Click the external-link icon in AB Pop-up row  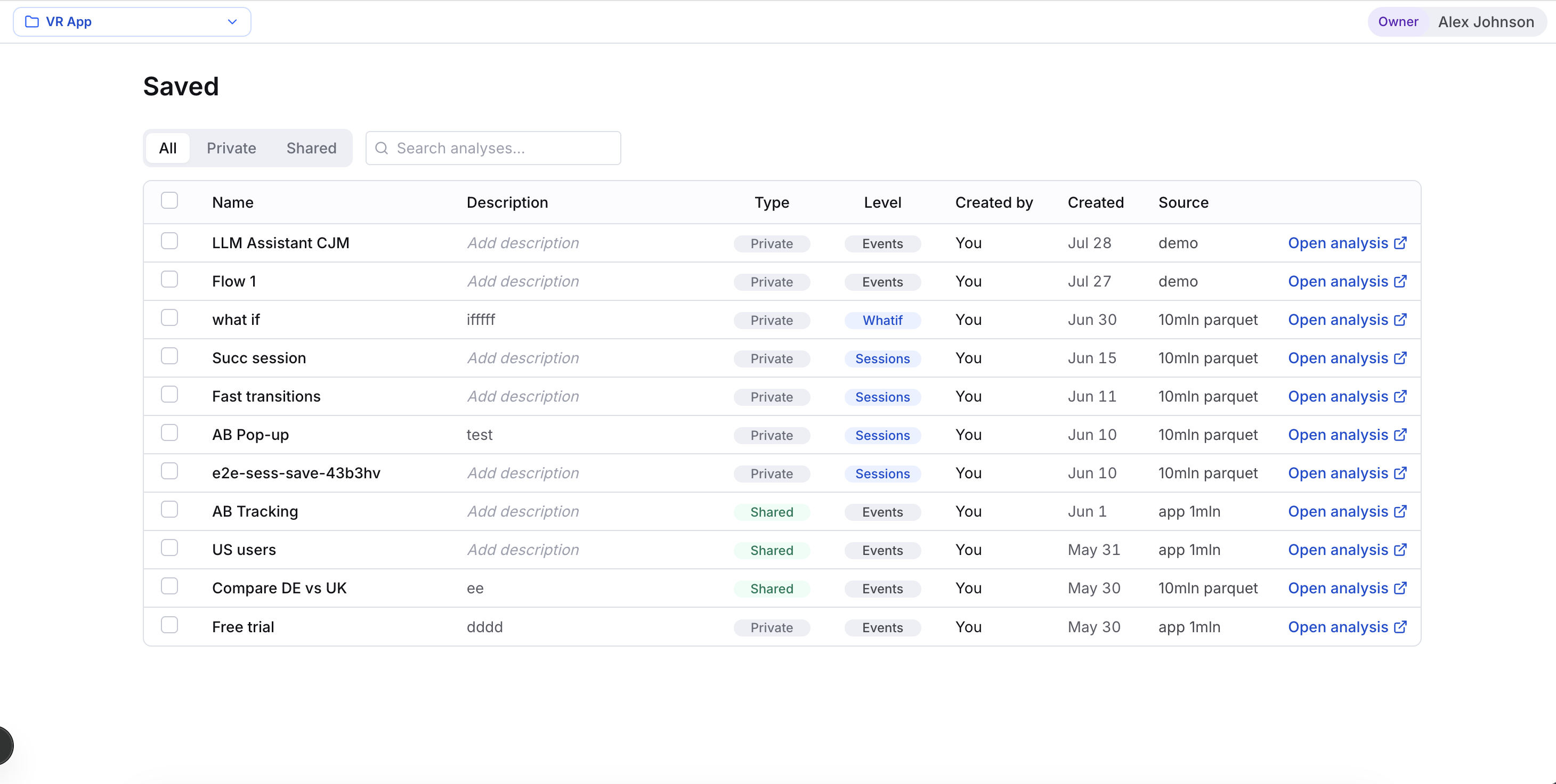pyautogui.click(x=1400, y=435)
